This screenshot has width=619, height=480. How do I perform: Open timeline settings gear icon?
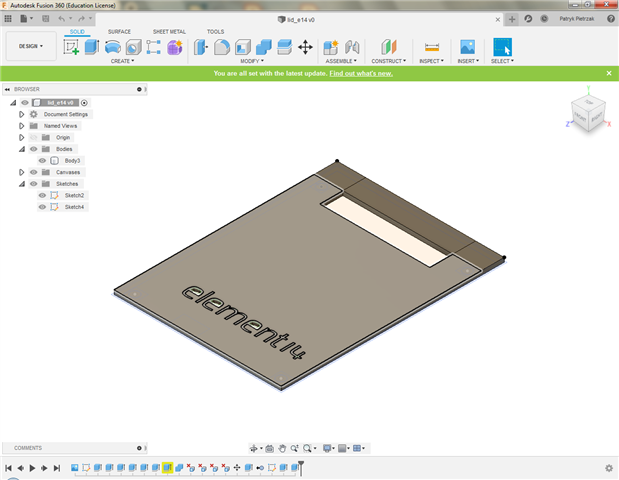pos(609,468)
